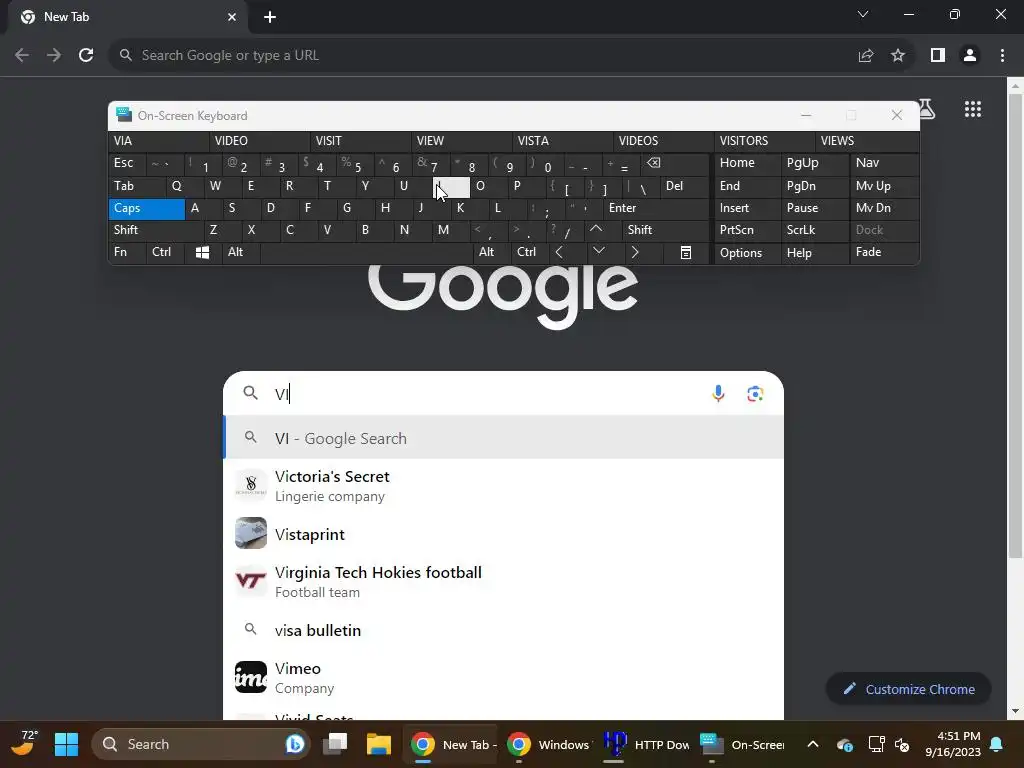Screen dimensions: 1024x768
Task: Open the weather widget on the taskbar
Action: tap(24, 744)
